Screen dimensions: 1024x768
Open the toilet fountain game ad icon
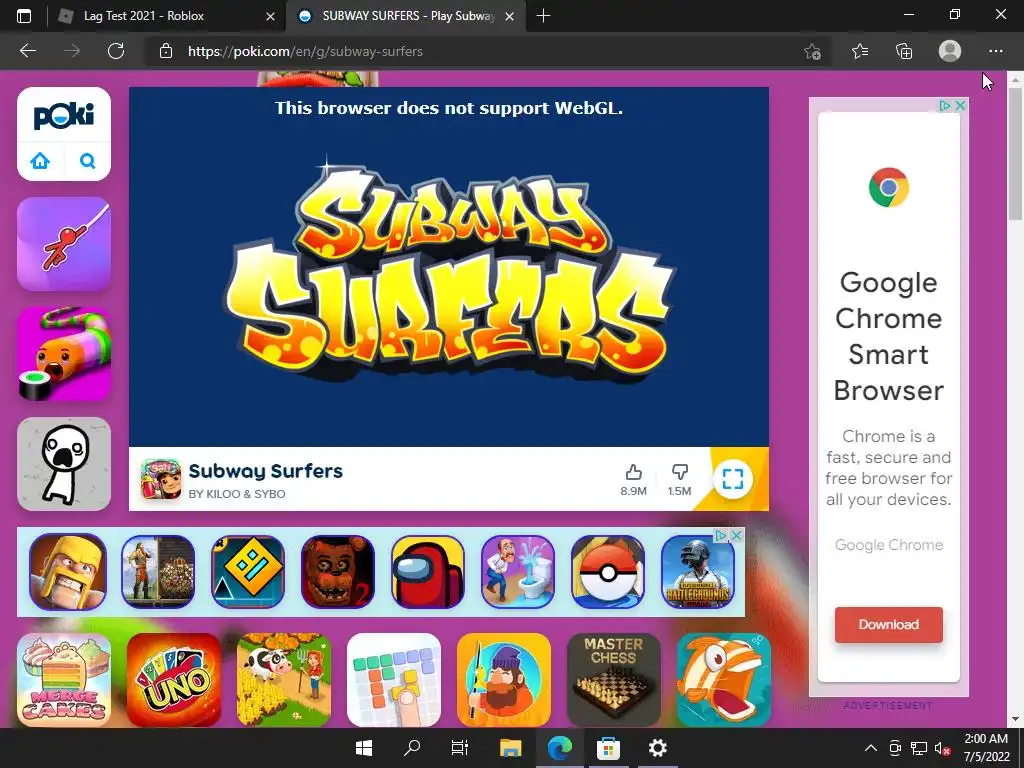click(518, 571)
